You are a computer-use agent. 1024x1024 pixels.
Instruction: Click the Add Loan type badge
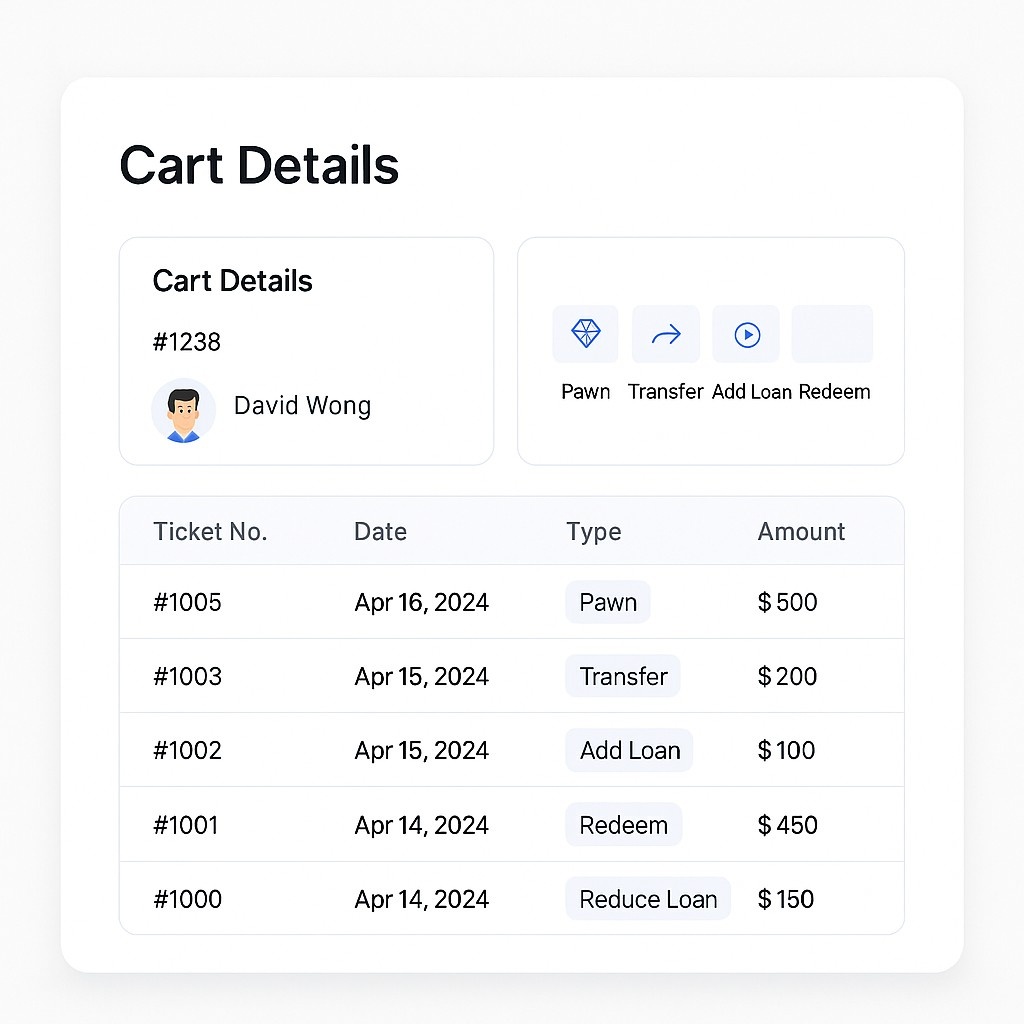point(629,750)
